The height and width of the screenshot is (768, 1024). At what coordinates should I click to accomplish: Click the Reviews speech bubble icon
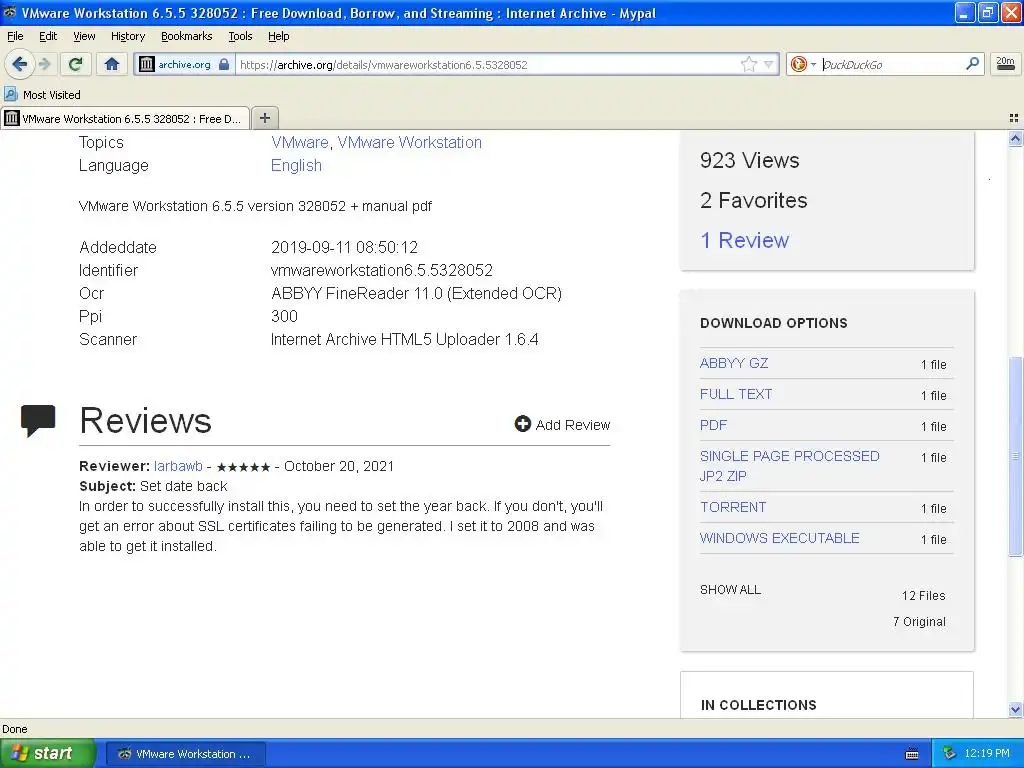click(x=38, y=421)
